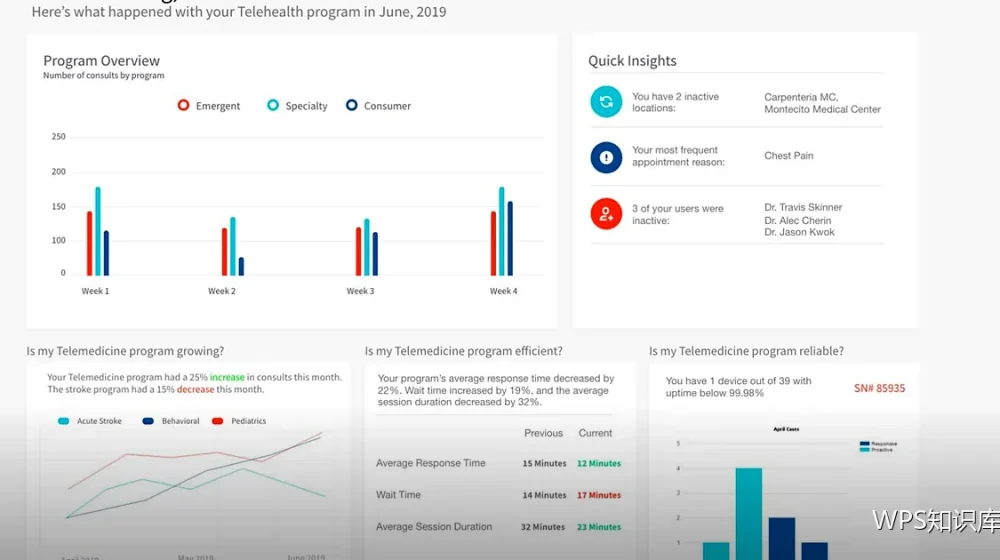
Task: Select Dr. Jason Kwok in inactive users
Action: tap(799, 232)
